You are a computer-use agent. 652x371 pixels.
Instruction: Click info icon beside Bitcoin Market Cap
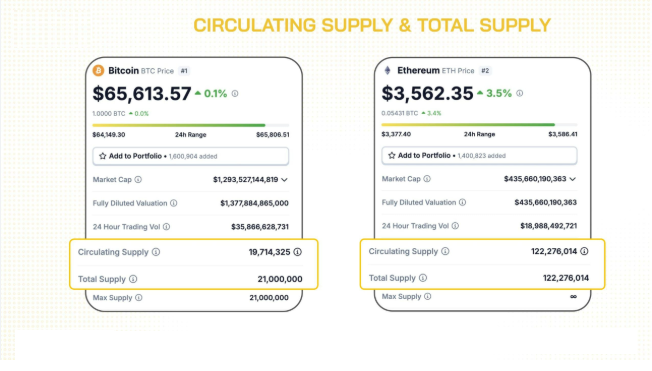[138, 180]
